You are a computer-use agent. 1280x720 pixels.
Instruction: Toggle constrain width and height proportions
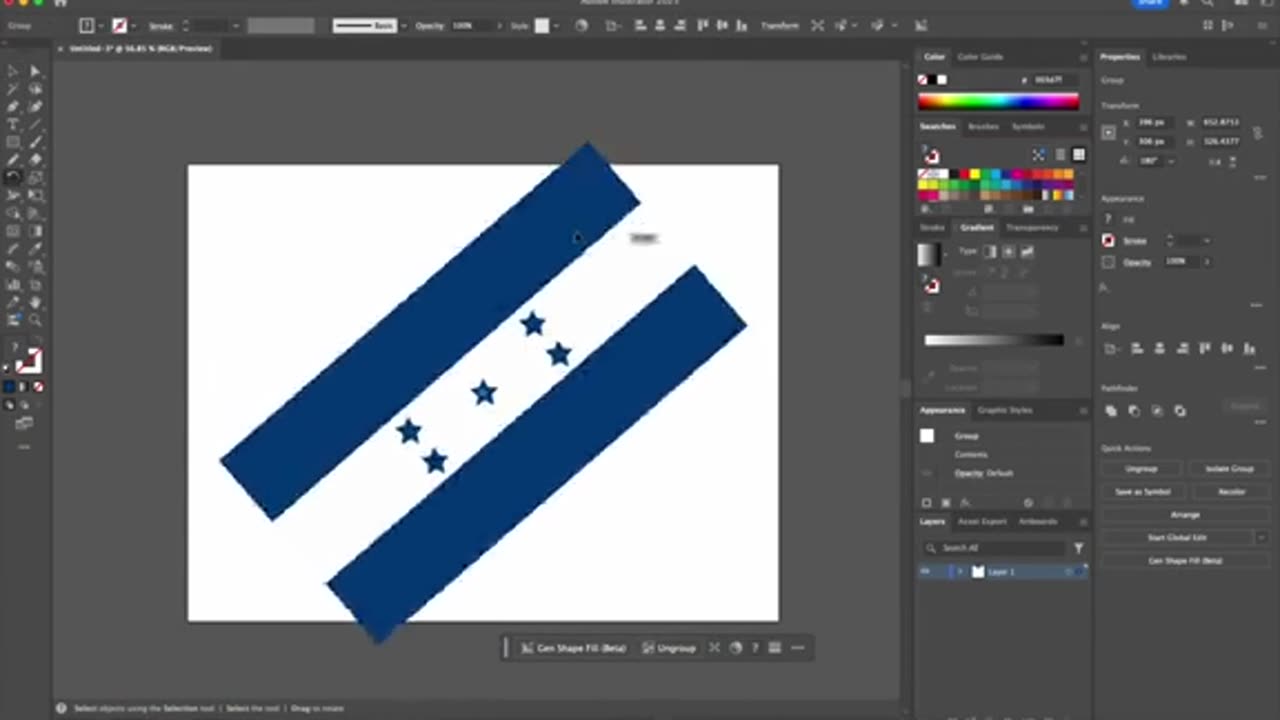(x=1257, y=132)
